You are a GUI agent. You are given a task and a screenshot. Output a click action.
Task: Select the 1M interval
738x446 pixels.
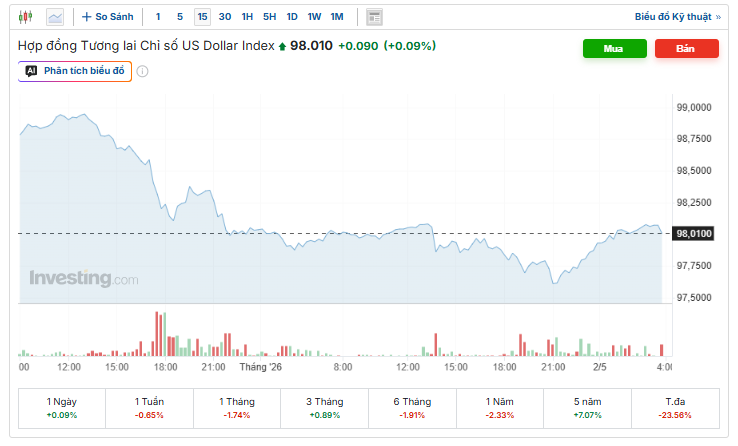click(x=337, y=17)
